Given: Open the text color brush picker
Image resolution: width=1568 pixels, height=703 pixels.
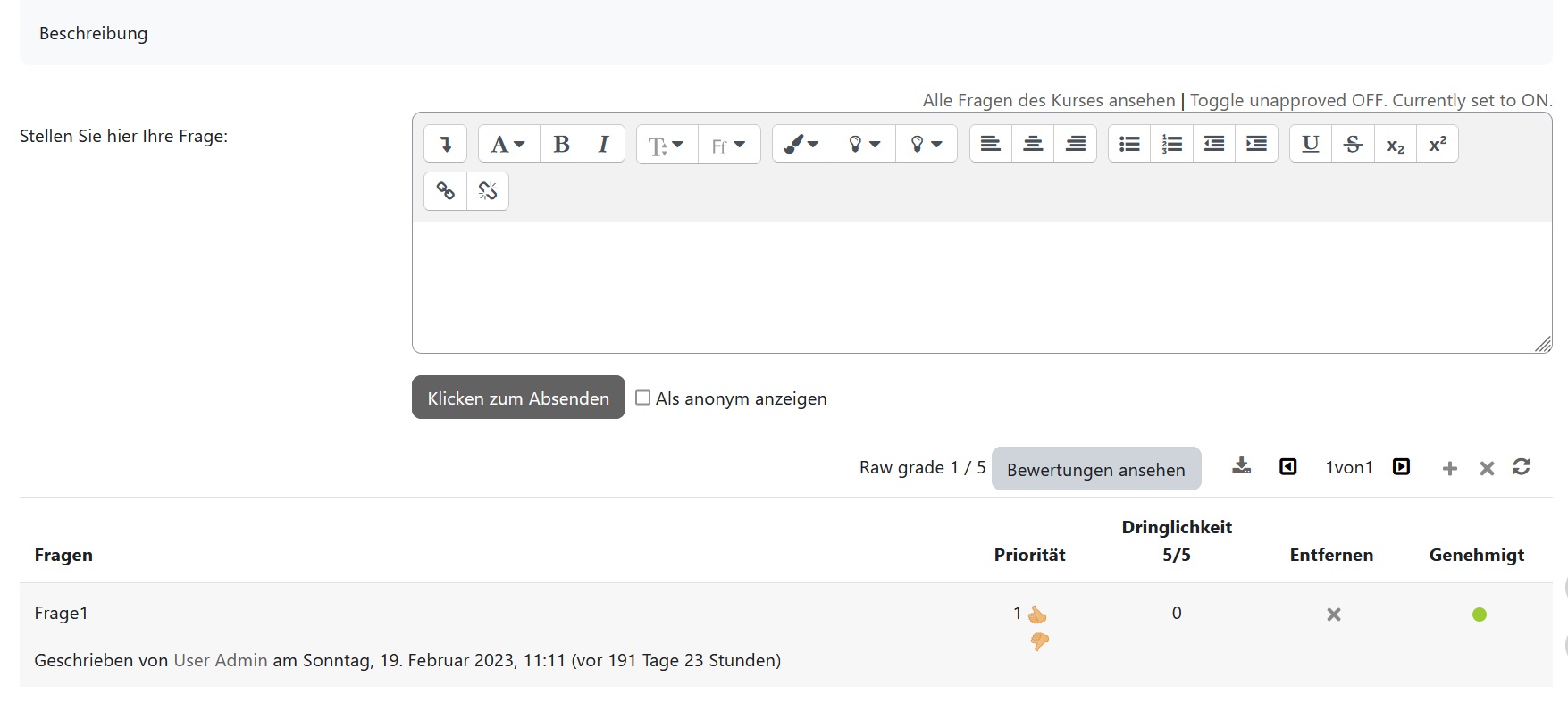Looking at the screenshot, I should tap(801, 144).
